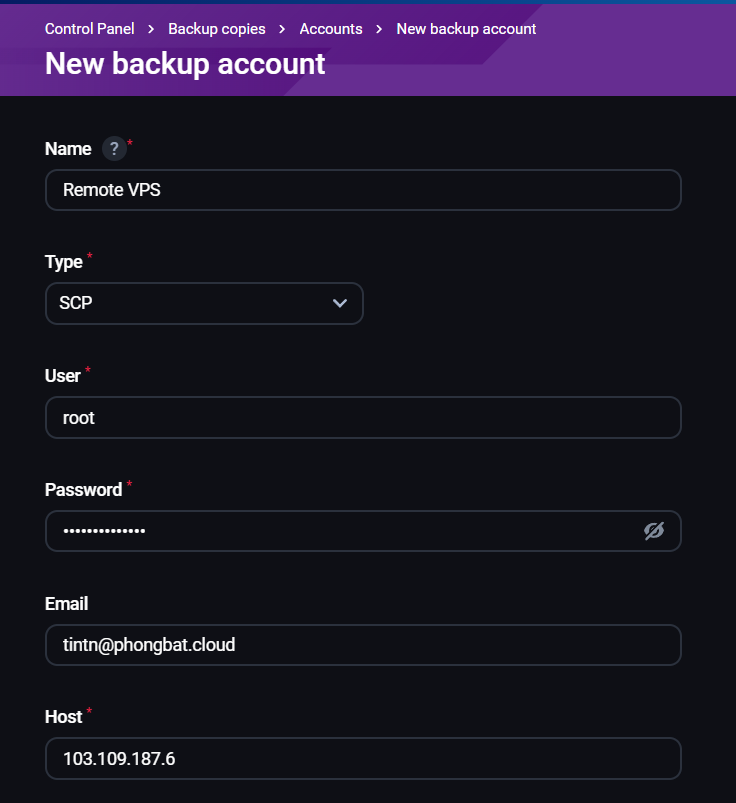
Task: Select the Host field with 103.109.187.6
Action: [x=363, y=759]
